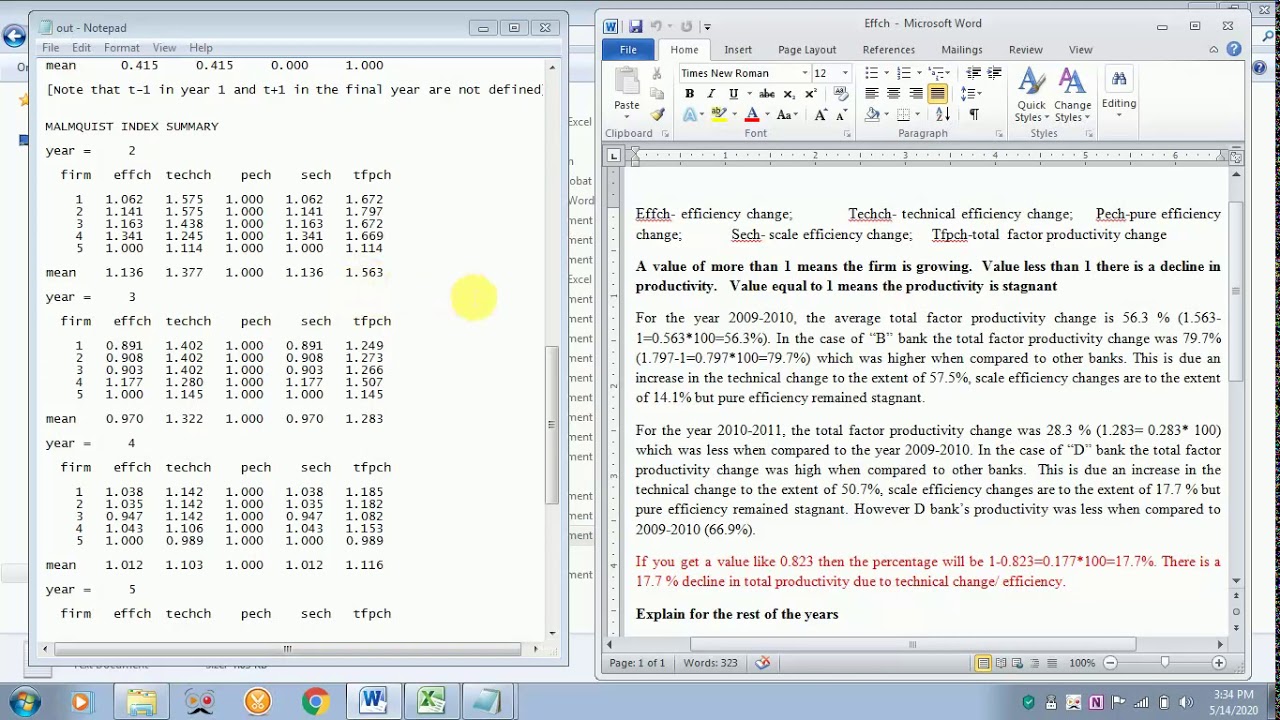Screen dimensions: 1280x720
Task: Toggle Bold formatting in Word
Action: click(689, 94)
